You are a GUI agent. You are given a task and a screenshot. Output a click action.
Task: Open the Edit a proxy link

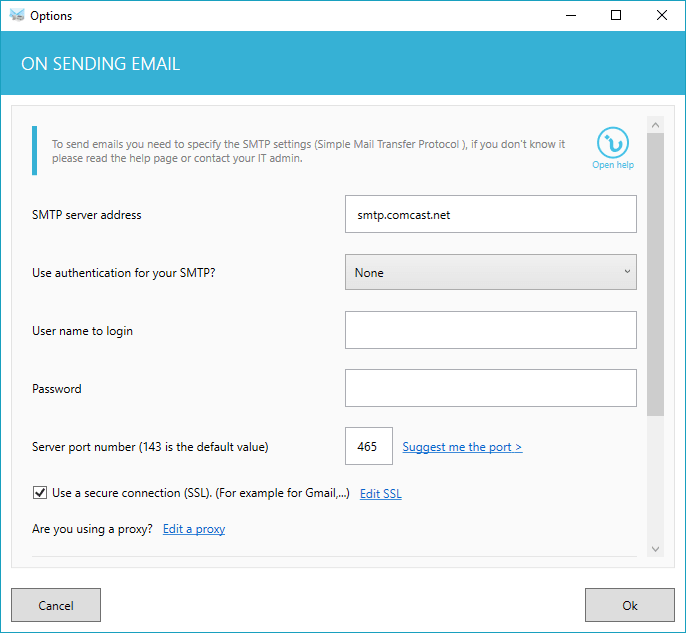pyautogui.click(x=194, y=529)
